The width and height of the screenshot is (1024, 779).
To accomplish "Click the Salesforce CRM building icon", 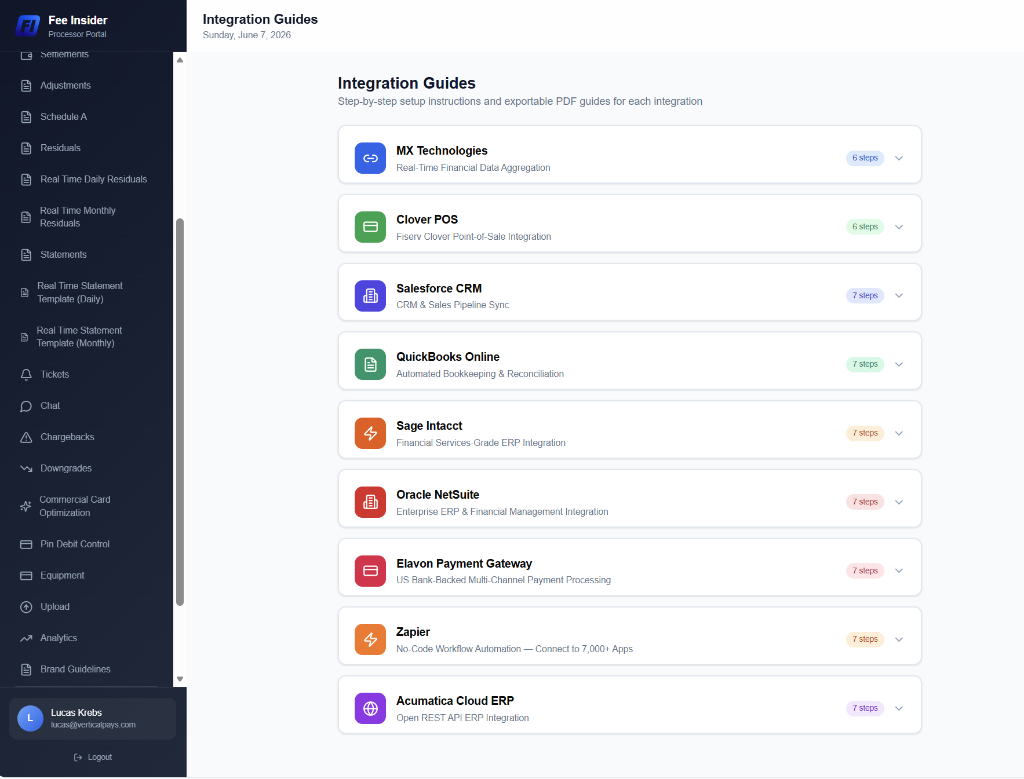I will (370, 296).
